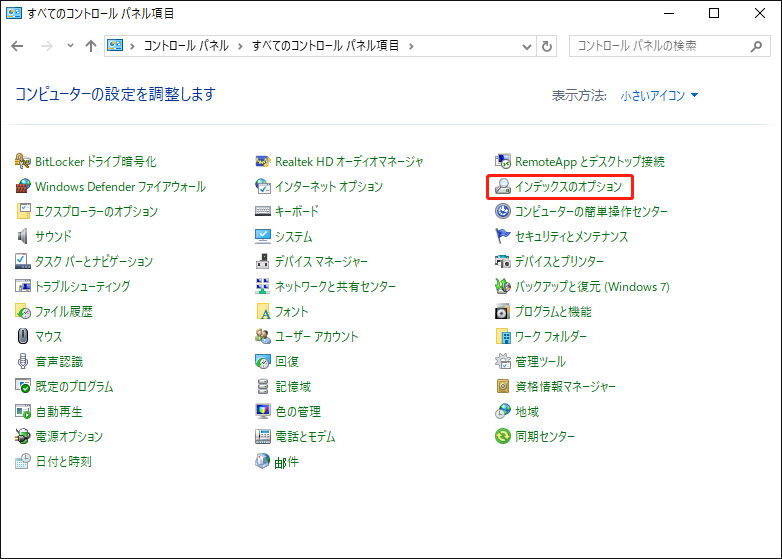The width and height of the screenshot is (782, 559).
Task: Open Windows Defender ファイアウォール icon
Action: (x=22, y=186)
